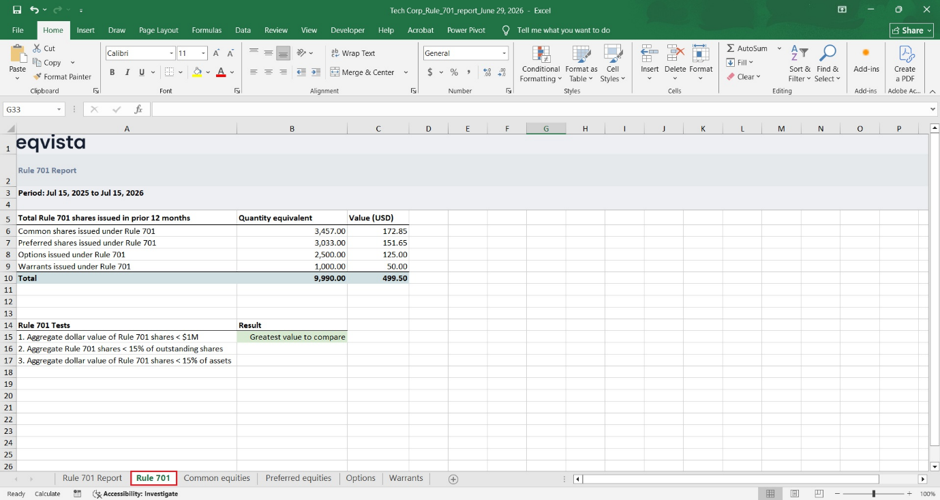
Task: Toggle Wrap Text
Action: tap(352, 53)
